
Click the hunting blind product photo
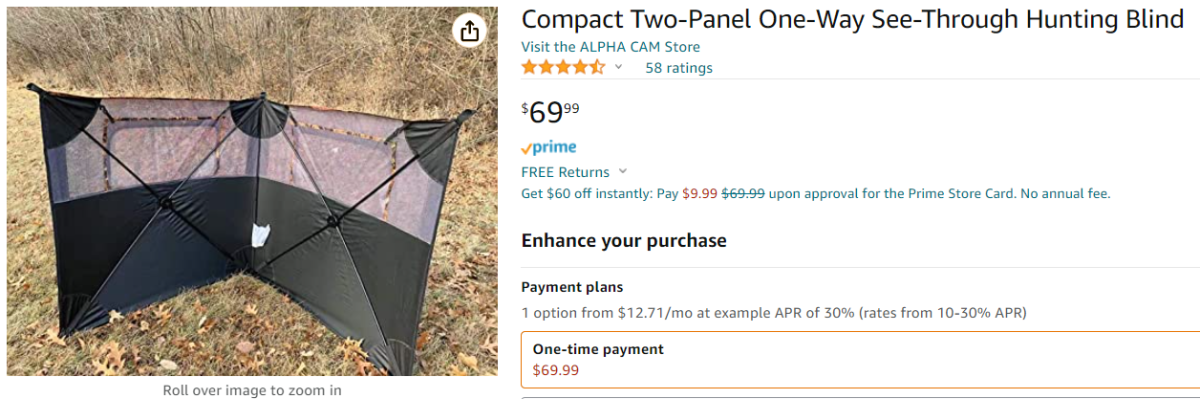252,192
